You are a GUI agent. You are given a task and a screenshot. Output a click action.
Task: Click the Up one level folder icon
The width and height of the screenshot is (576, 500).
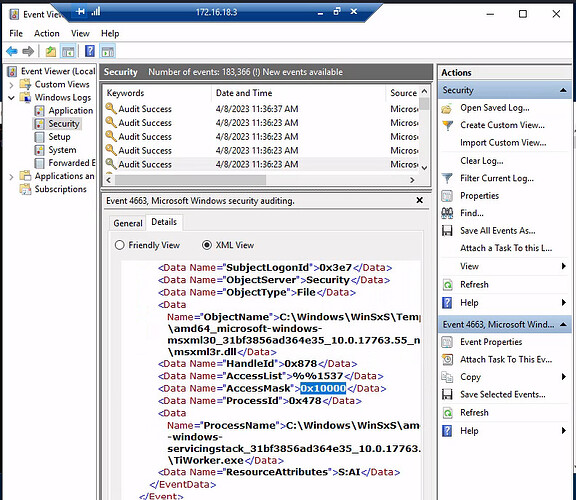(51, 51)
